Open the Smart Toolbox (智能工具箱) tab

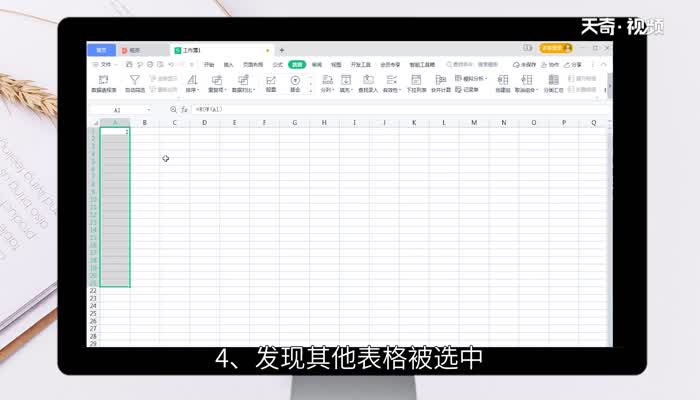422,65
